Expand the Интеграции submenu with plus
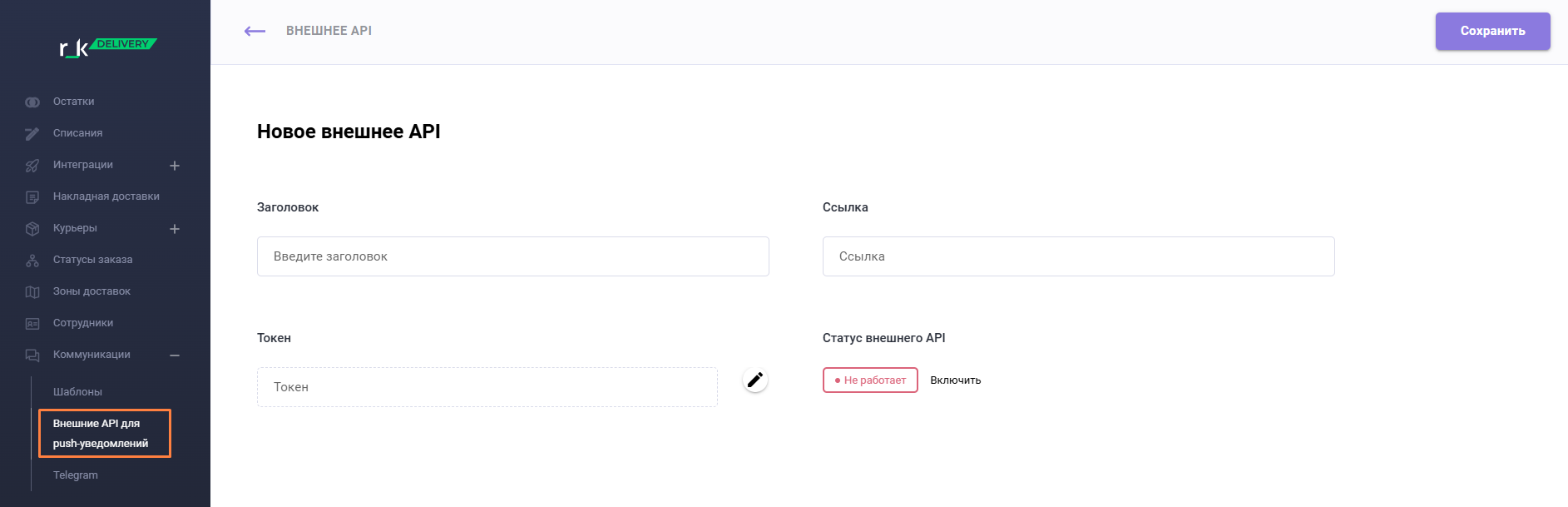The height and width of the screenshot is (507, 1568). (175, 166)
